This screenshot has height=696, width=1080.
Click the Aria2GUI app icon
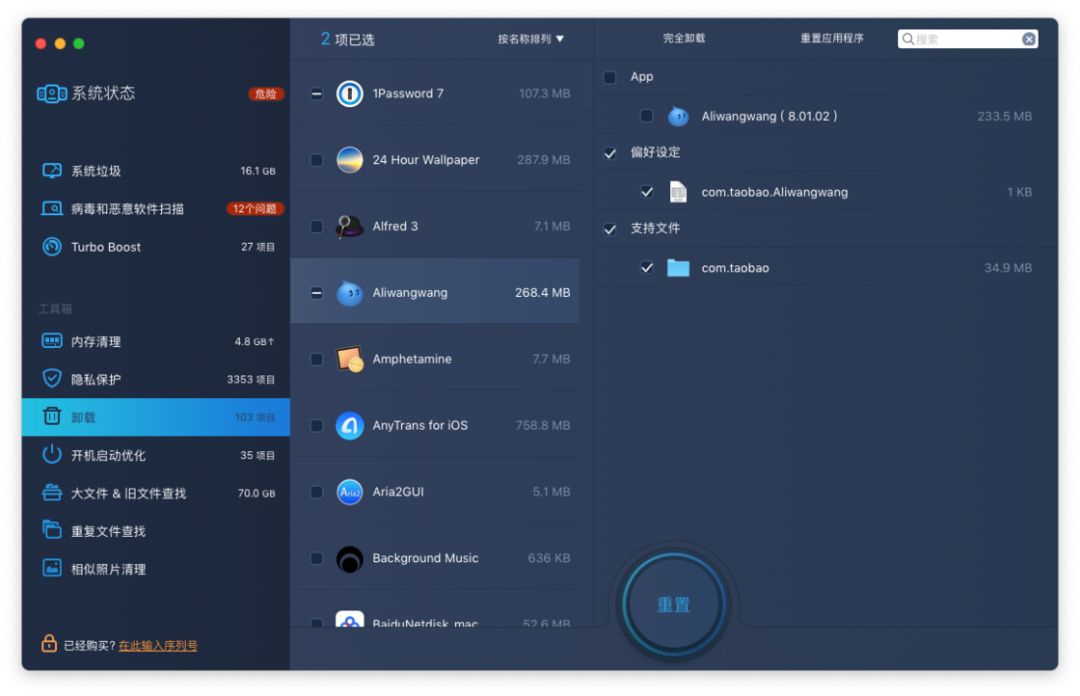pyautogui.click(x=349, y=492)
